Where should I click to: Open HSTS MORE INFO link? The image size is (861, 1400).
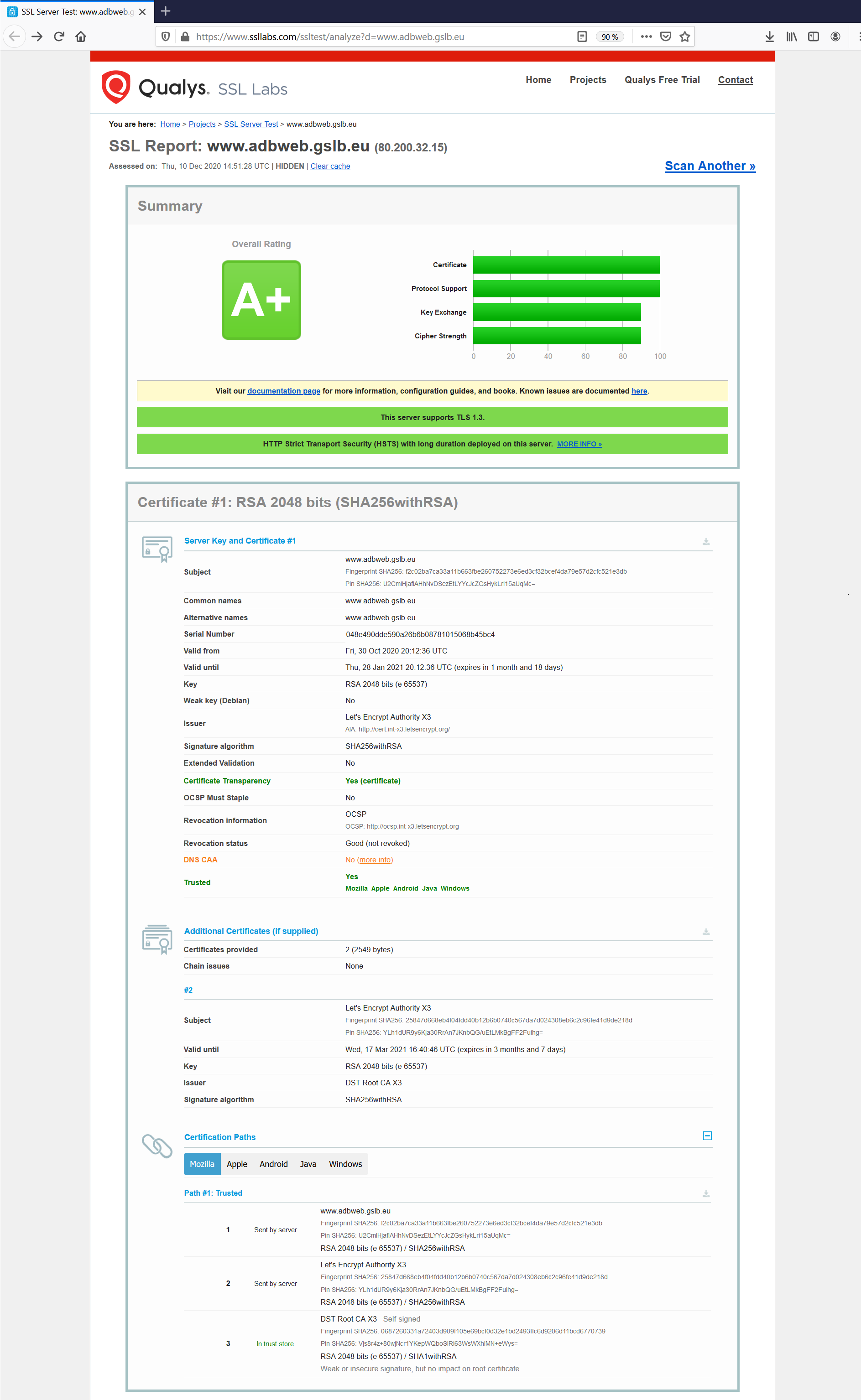tap(579, 444)
